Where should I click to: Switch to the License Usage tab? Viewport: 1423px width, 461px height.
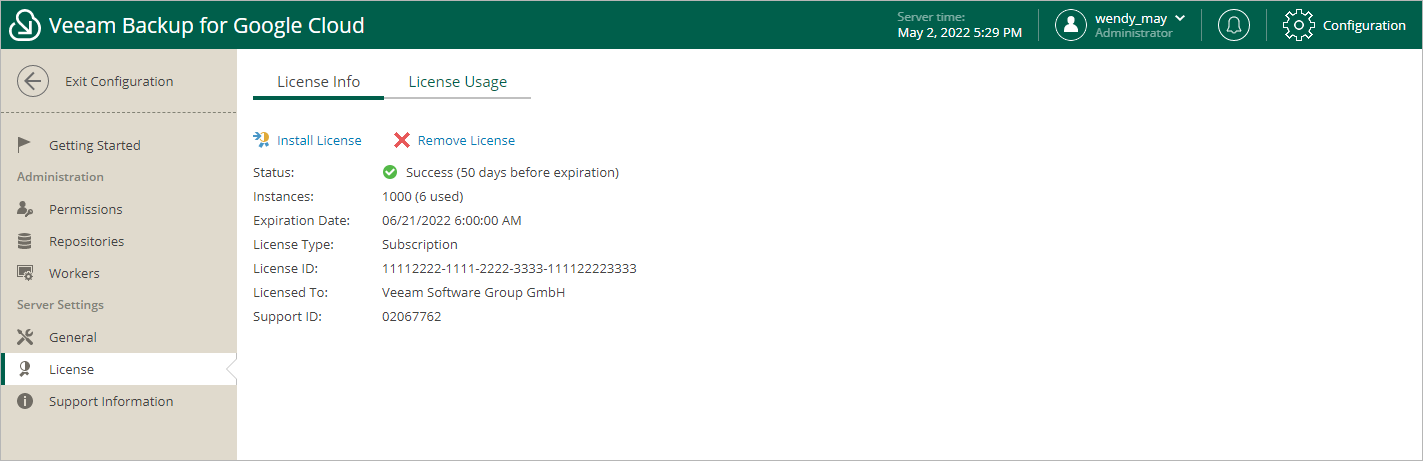(457, 82)
